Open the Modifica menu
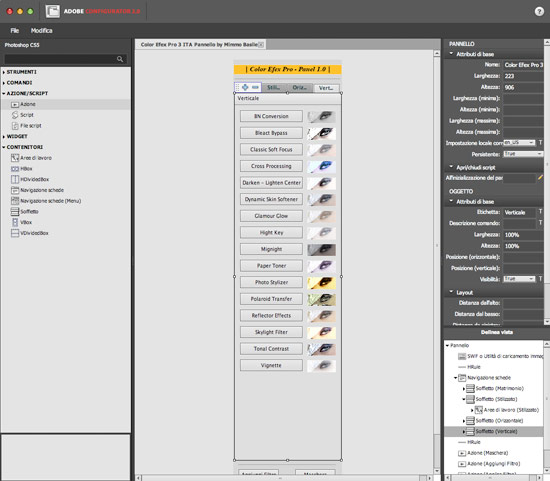550x481 pixels. click(41, 31)
